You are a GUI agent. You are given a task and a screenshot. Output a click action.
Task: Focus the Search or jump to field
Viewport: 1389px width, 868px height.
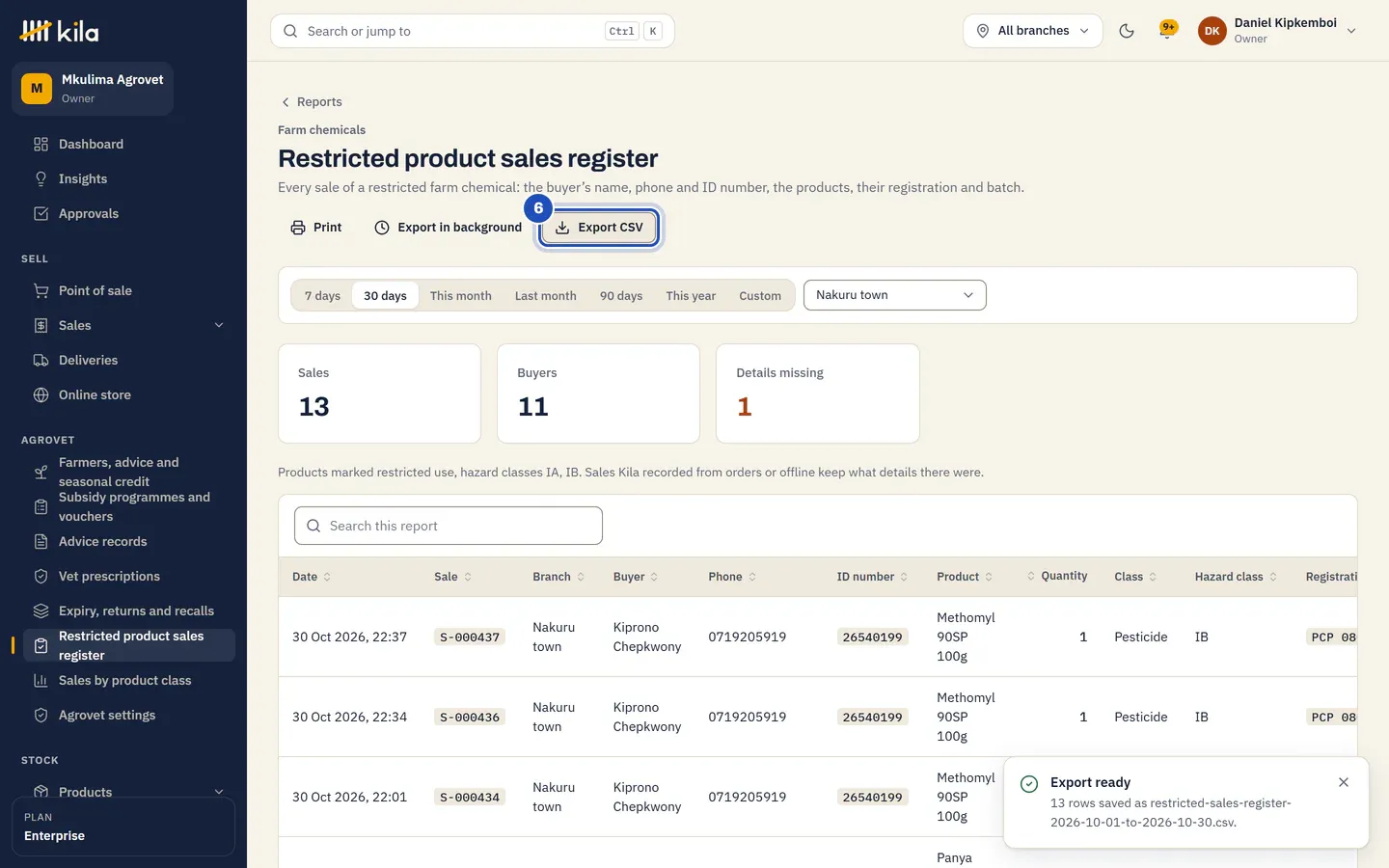coord(473,31)
